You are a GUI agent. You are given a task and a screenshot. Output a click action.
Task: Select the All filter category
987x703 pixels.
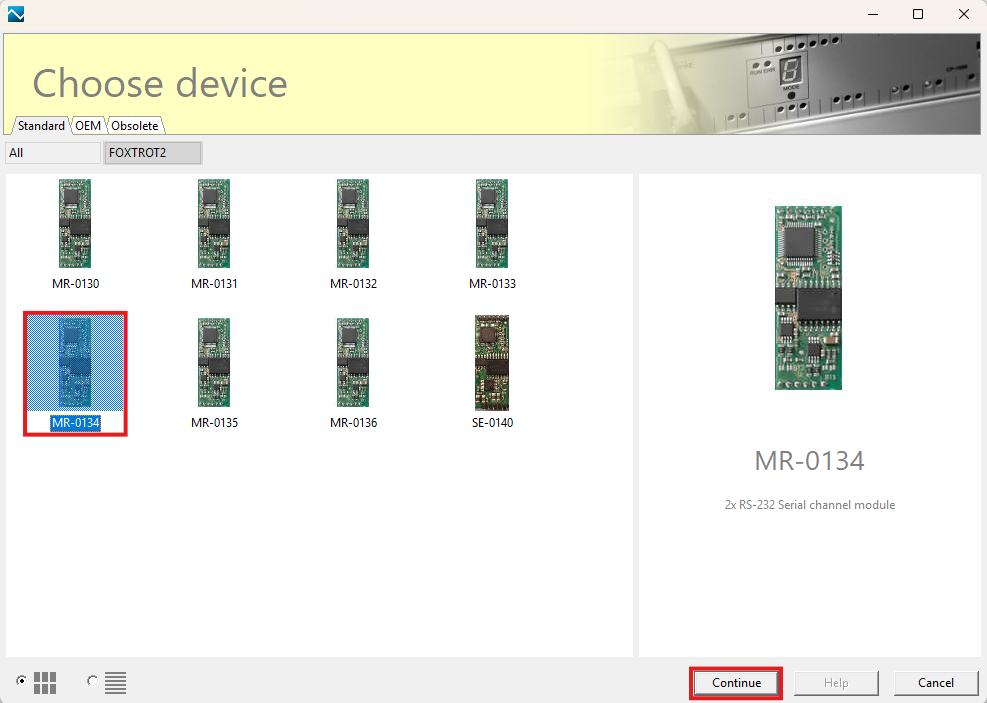53,153
